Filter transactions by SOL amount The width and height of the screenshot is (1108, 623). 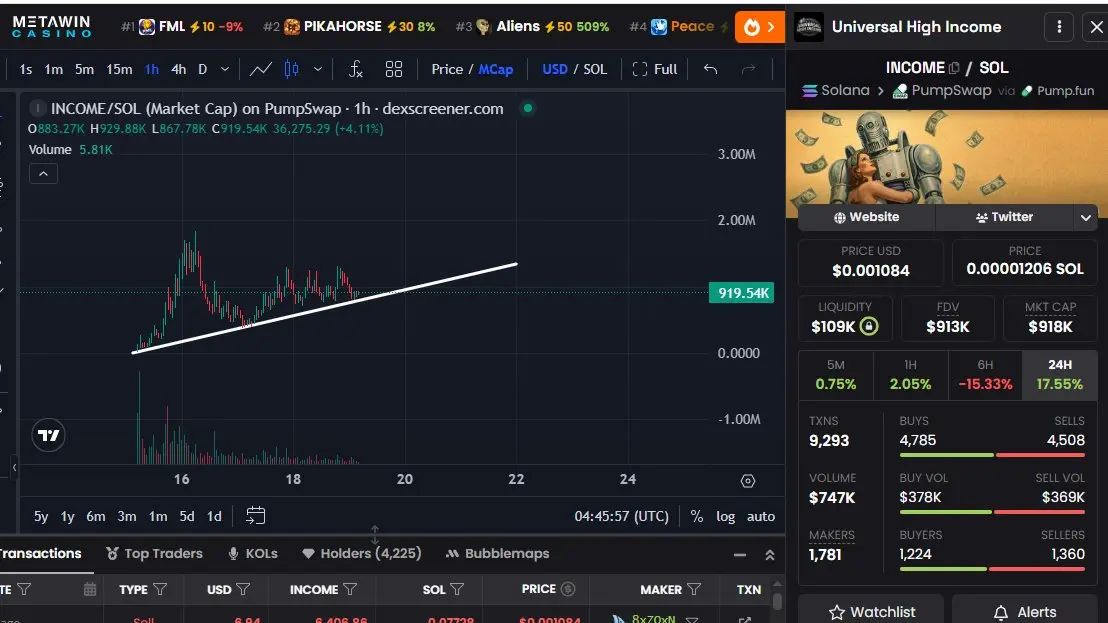coord(457,589)
